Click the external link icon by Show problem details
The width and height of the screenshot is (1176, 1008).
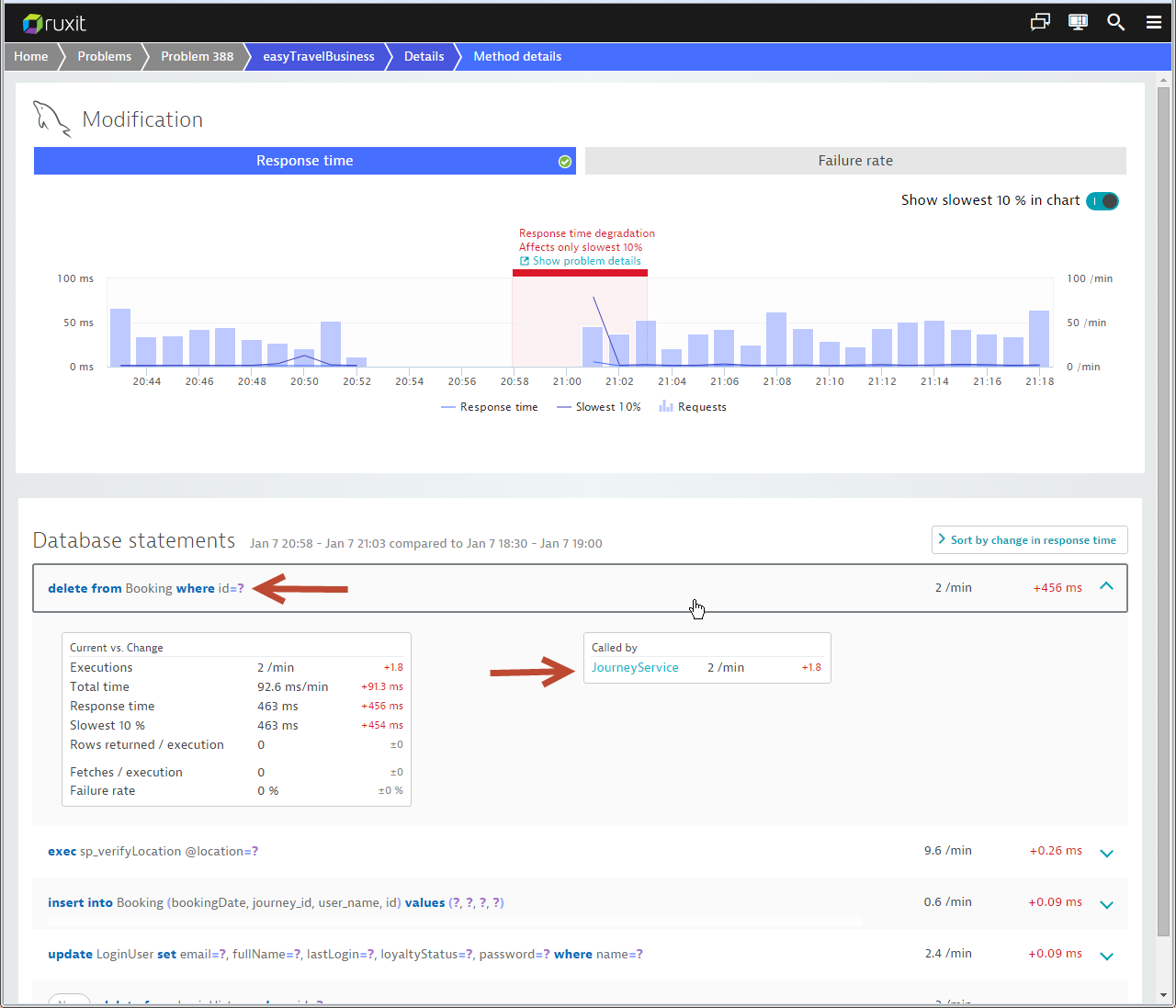click(525, 261)
